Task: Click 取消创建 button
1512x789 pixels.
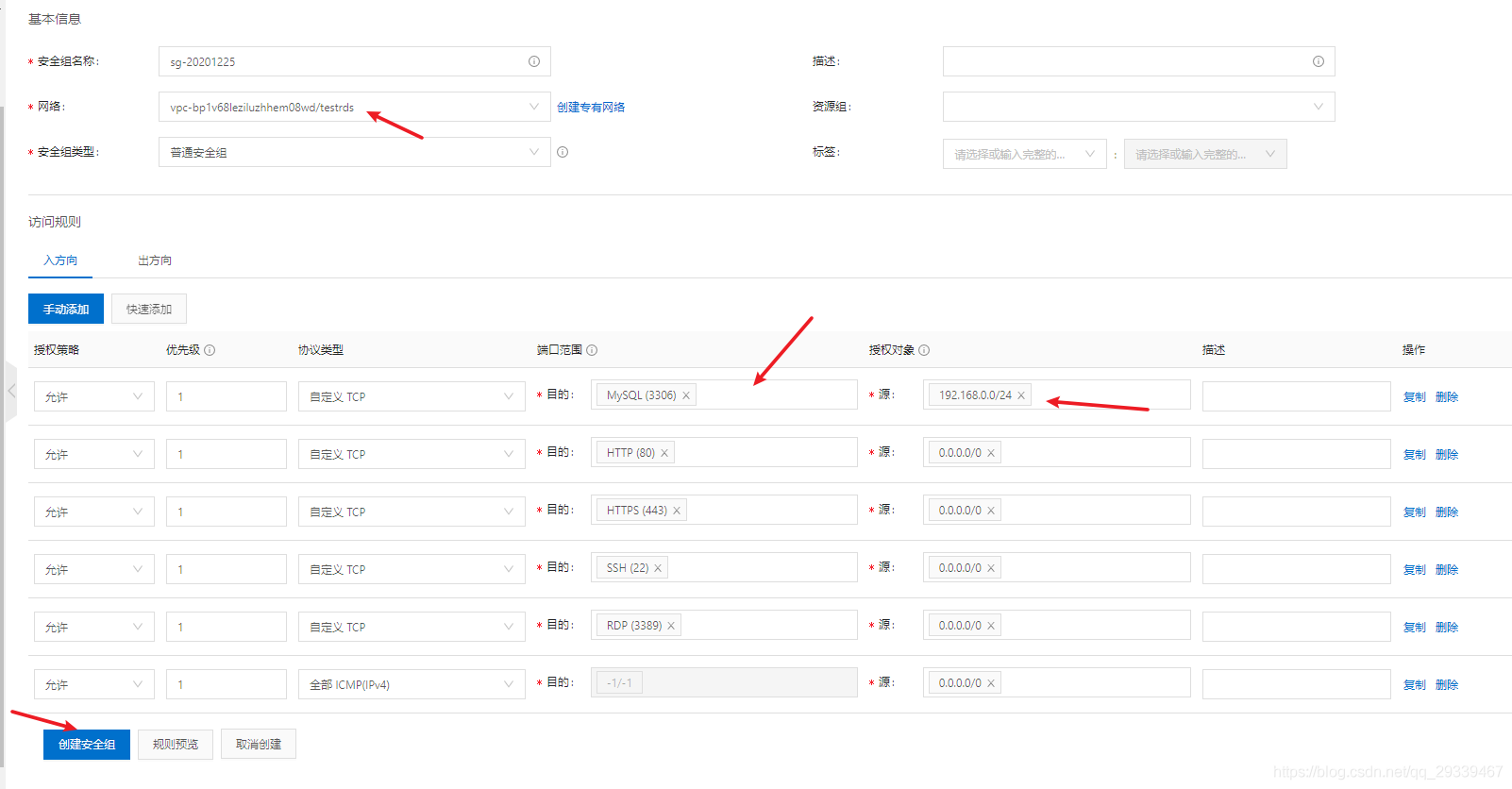Action: tap(259, 744)
